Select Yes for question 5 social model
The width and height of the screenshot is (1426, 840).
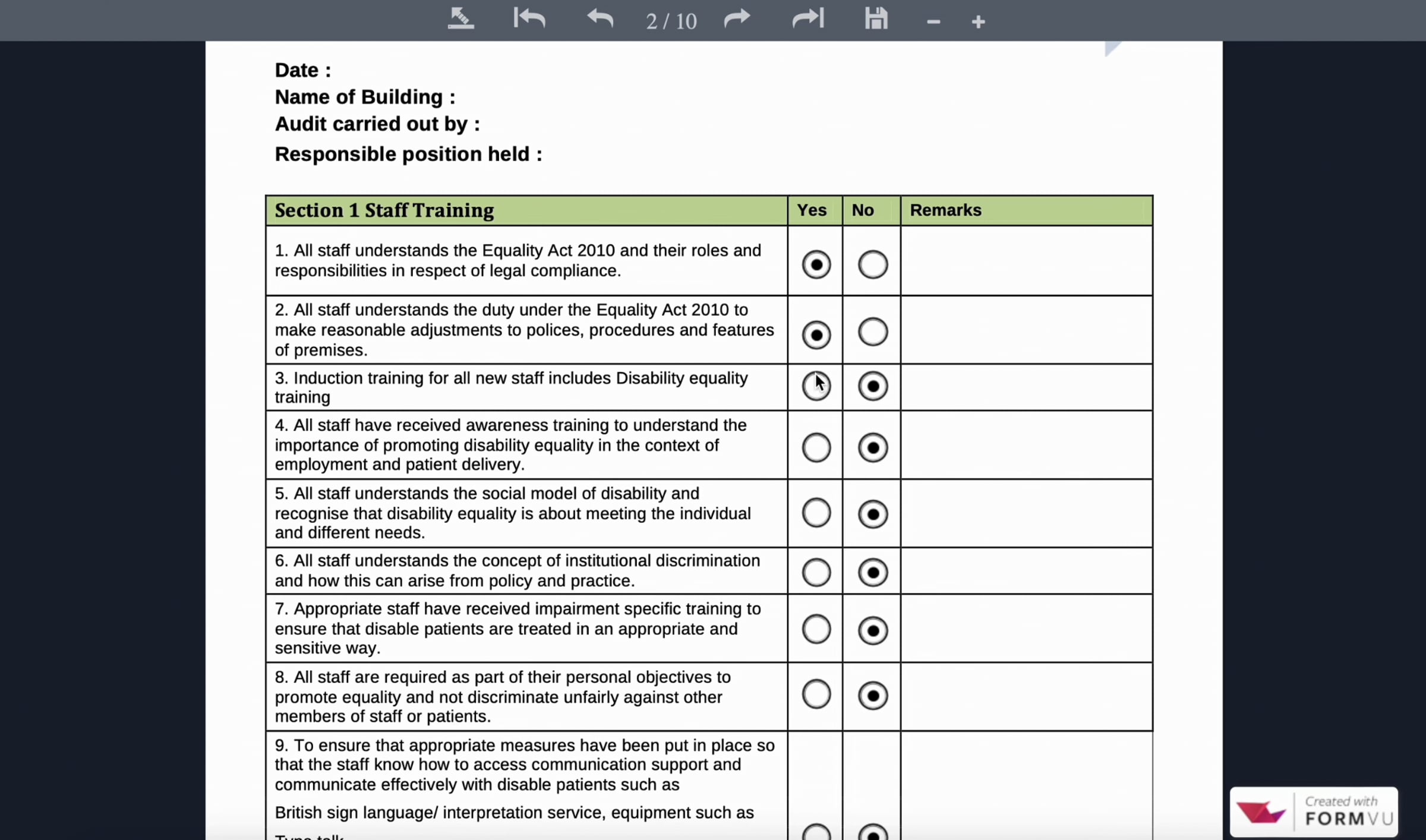[816, 513]
